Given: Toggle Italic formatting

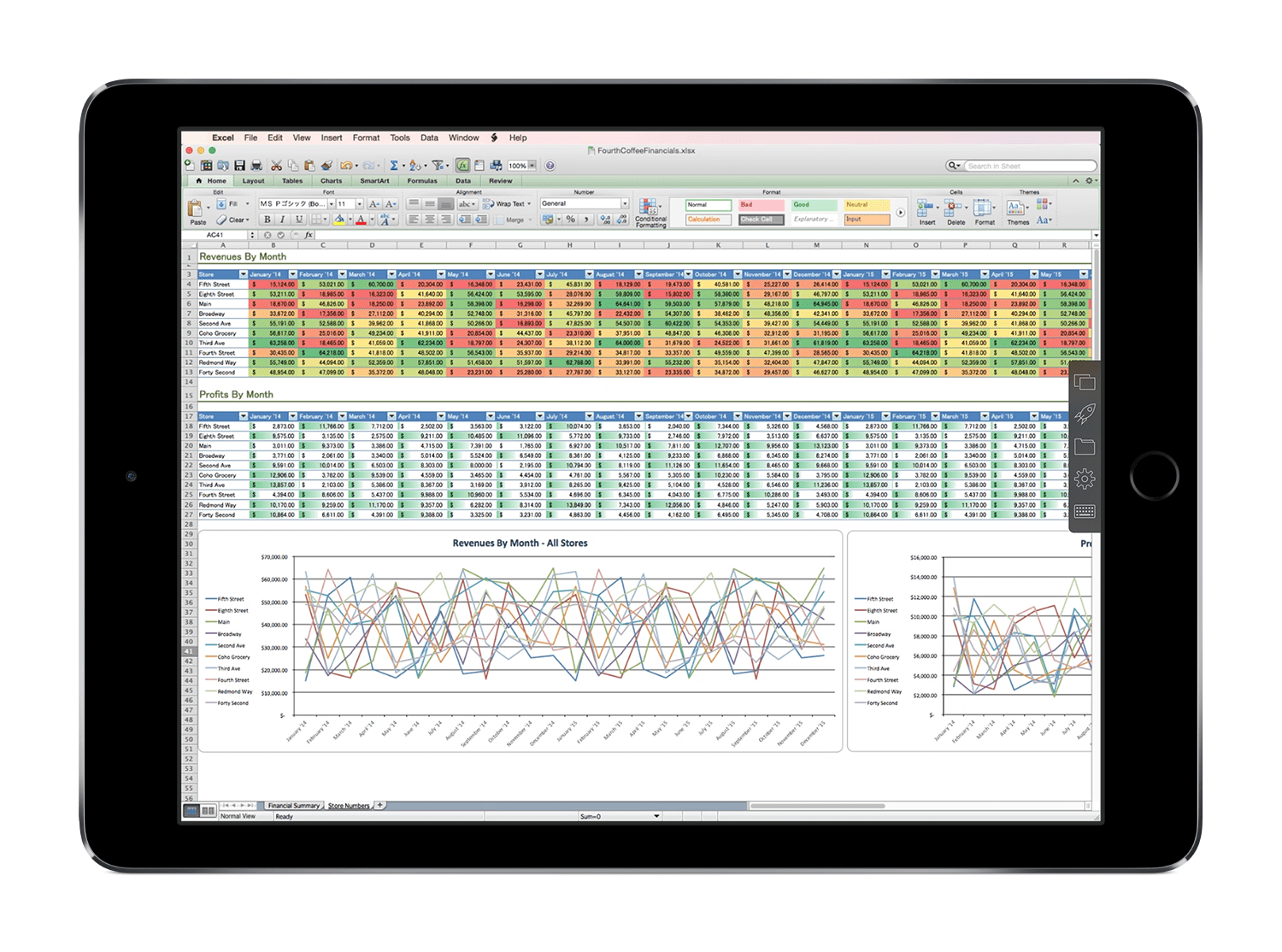Looking at the screenshot, I should tap(282, 220).
